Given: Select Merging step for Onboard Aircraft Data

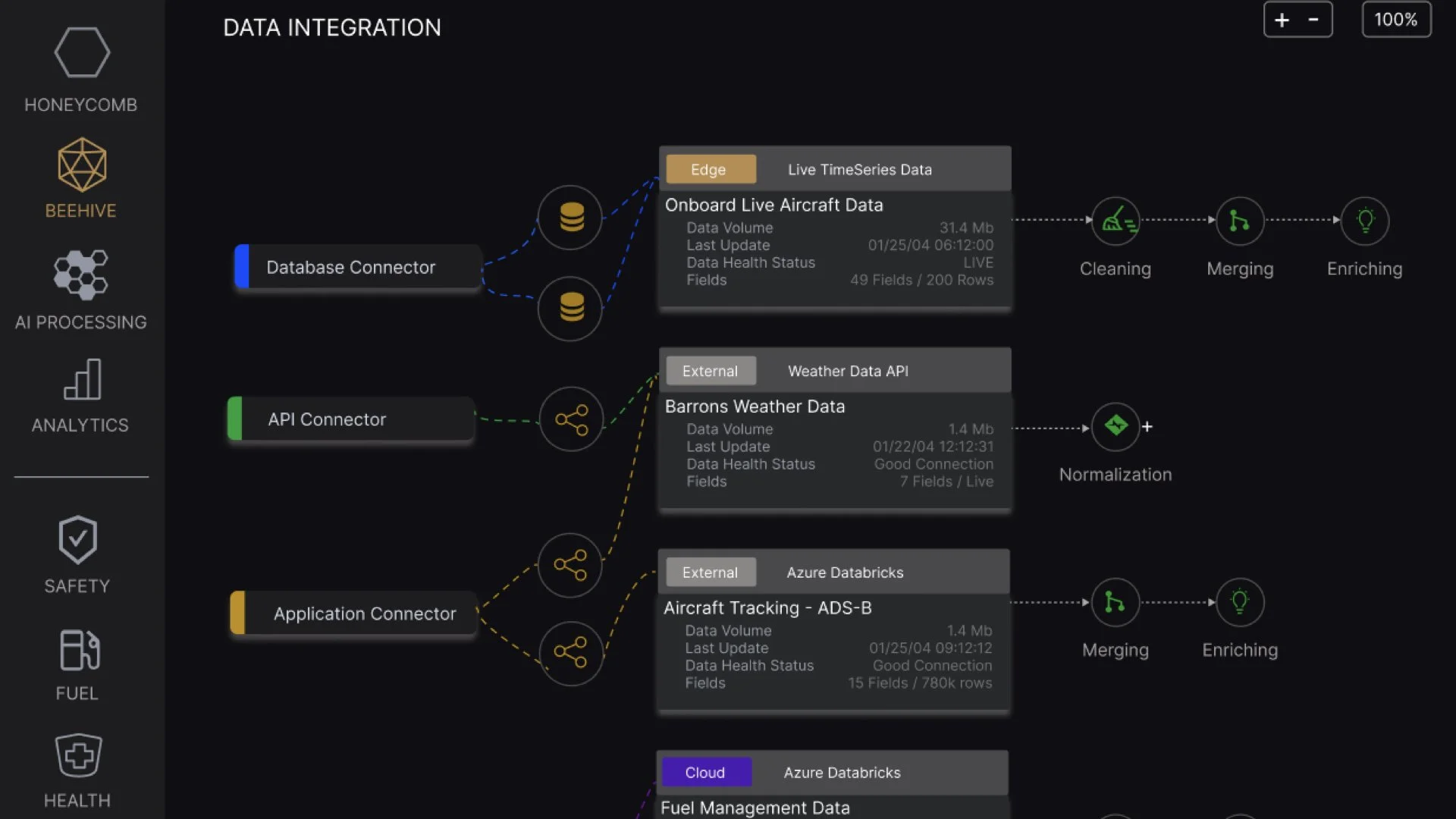Looking at the screenshot, I should (1240, 221).
